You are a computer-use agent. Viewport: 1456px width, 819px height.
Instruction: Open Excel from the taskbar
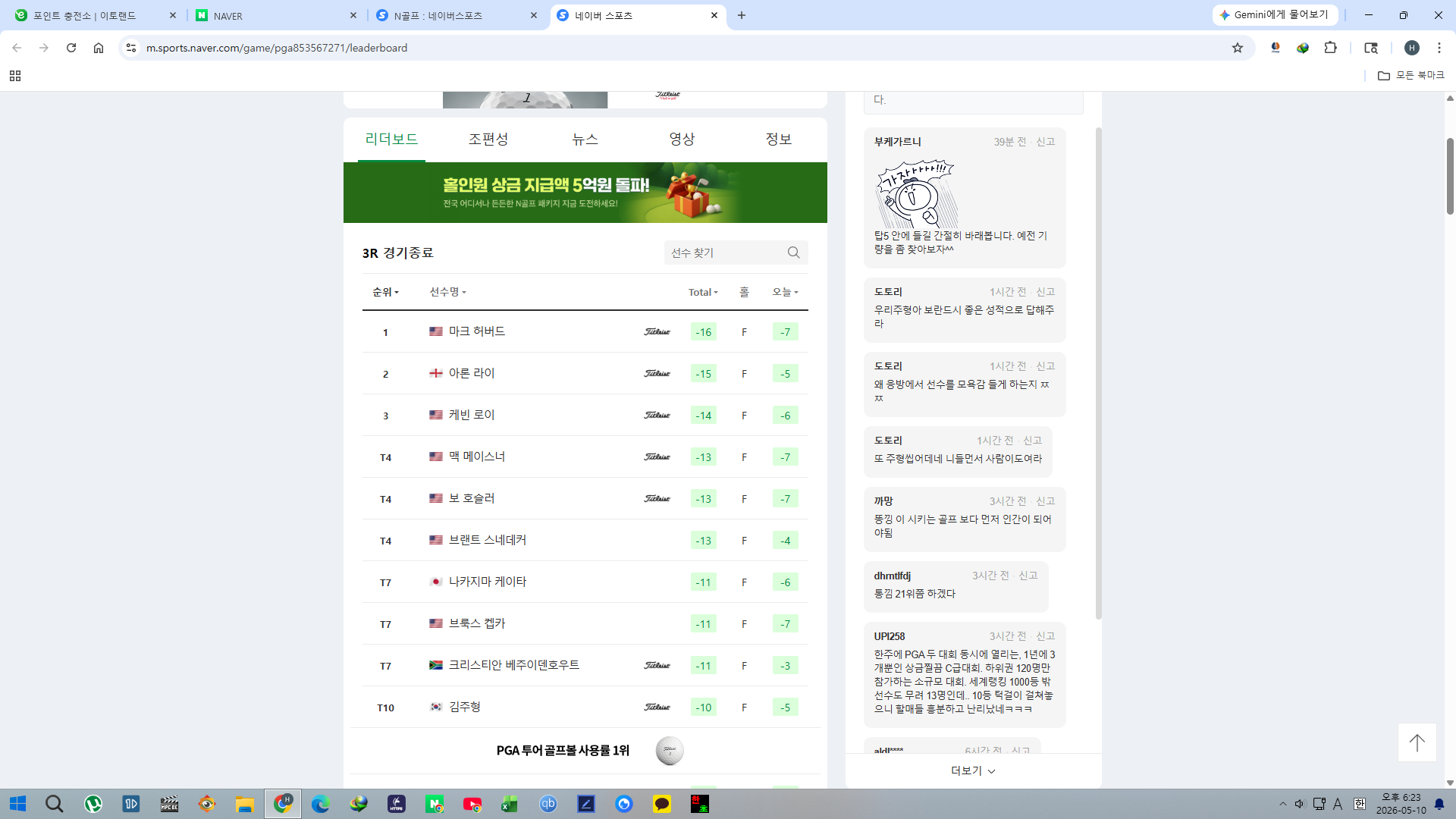[510, 804]
